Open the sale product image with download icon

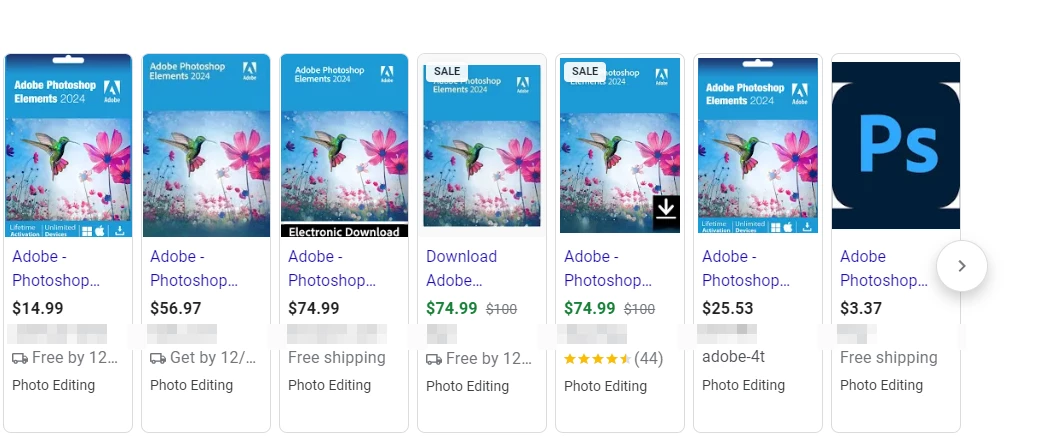620,145
